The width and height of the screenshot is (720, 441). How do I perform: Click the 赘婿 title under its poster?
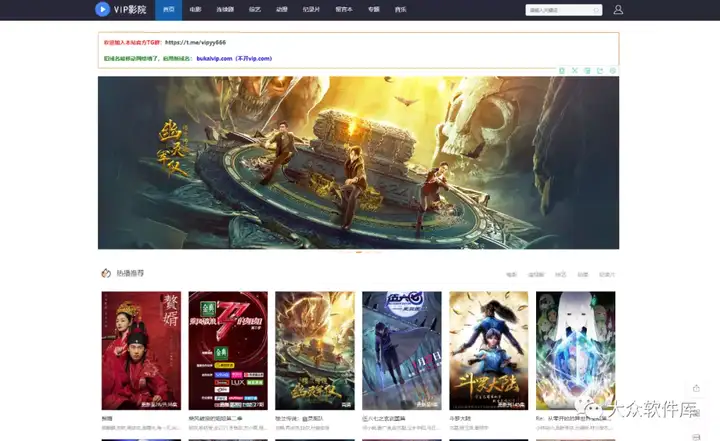pyautogui.click(x=107, y=418)
